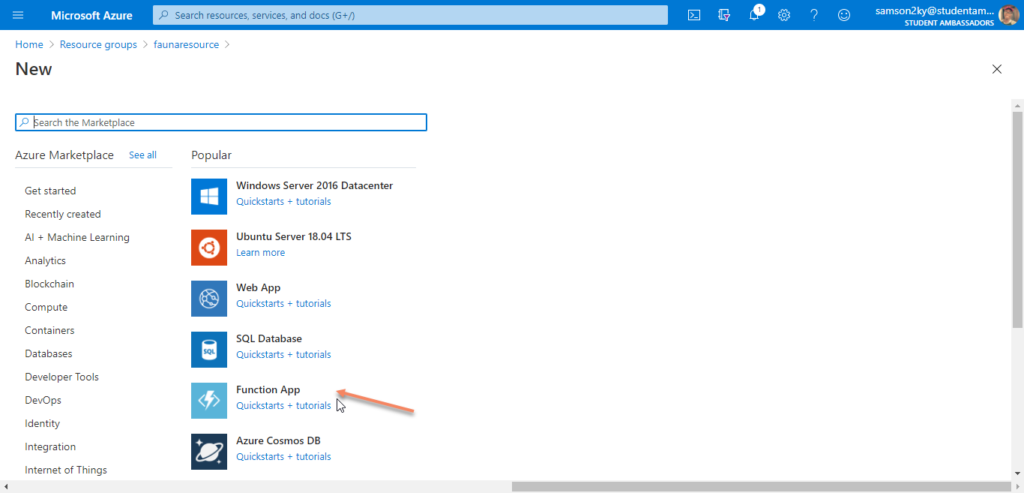Screen dimensions: 1024x493
Task: Open Azure Cosmos DB title
Action: (278, 441)
